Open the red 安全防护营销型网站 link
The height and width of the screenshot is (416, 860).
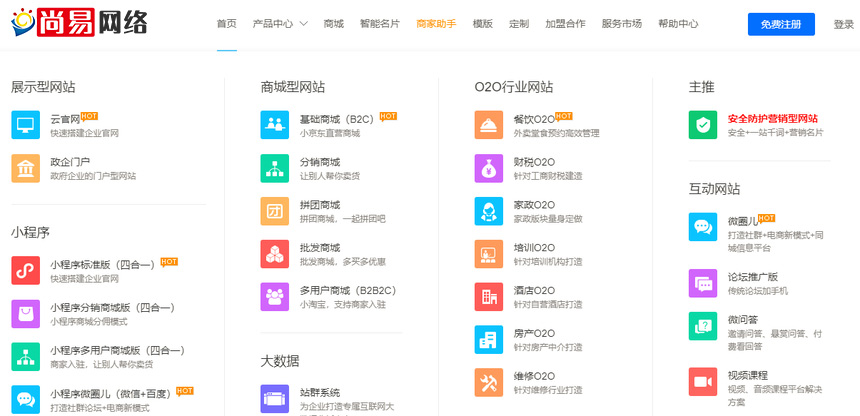773,119
